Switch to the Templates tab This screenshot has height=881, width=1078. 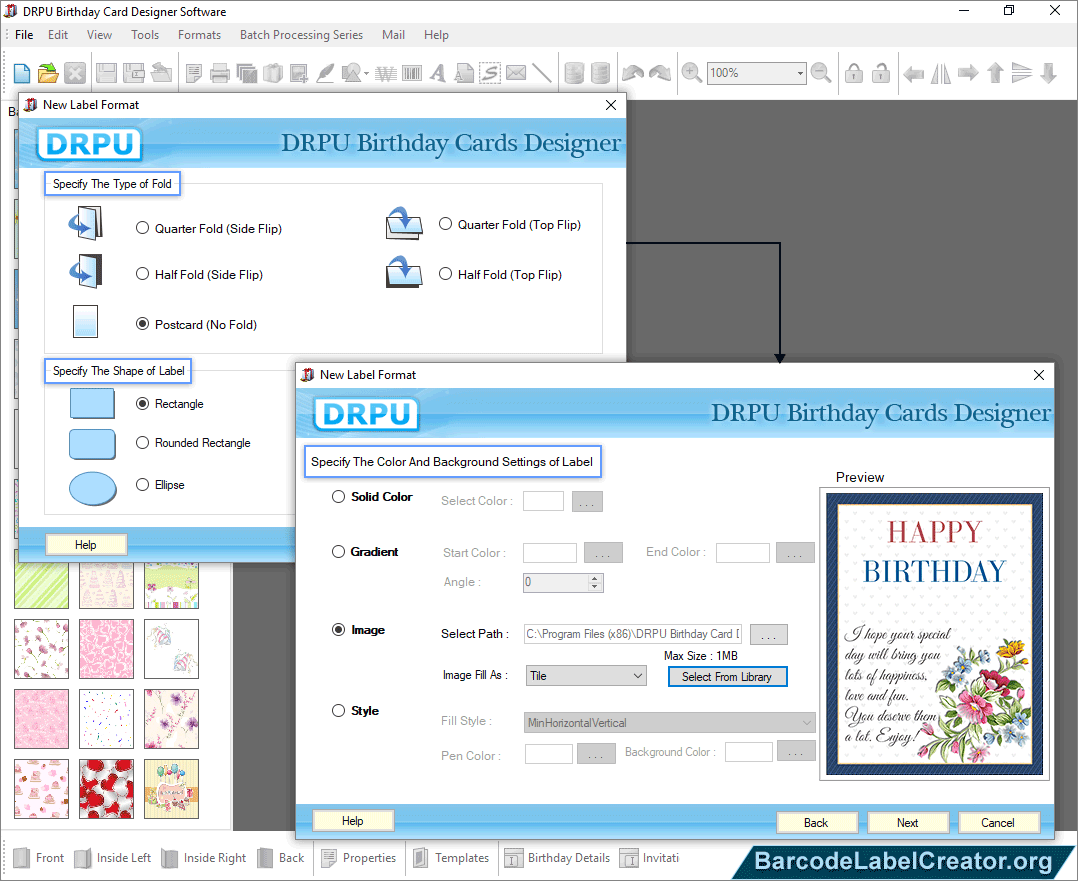(451, 858)
